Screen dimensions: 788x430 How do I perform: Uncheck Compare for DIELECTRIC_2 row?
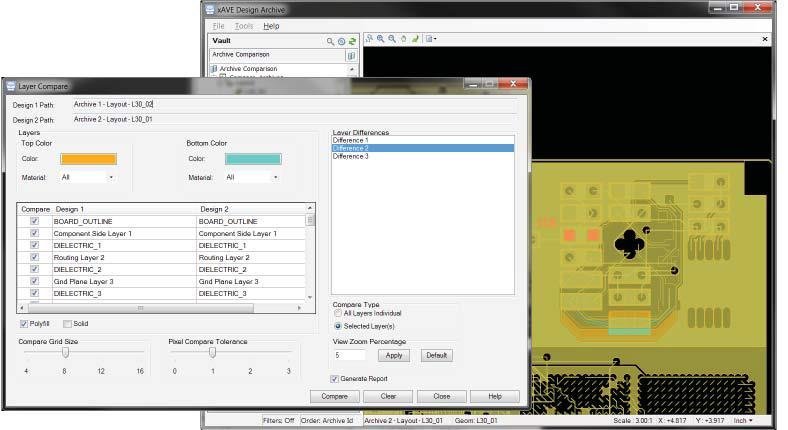click(x=34, y=269)
